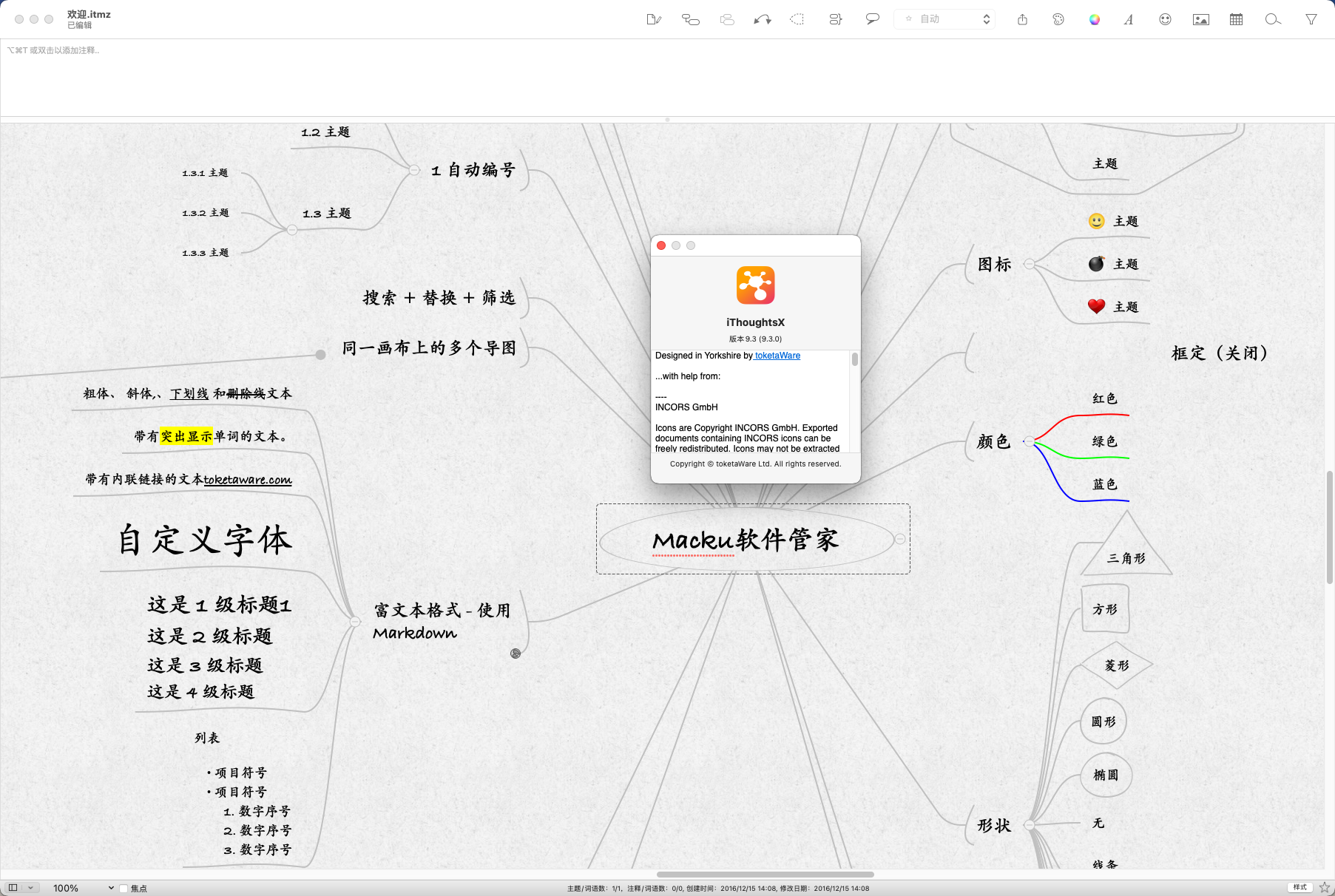Click the vertical canvas scrollbar
The image size is (1335, 896).
[x=1329, y=526]
